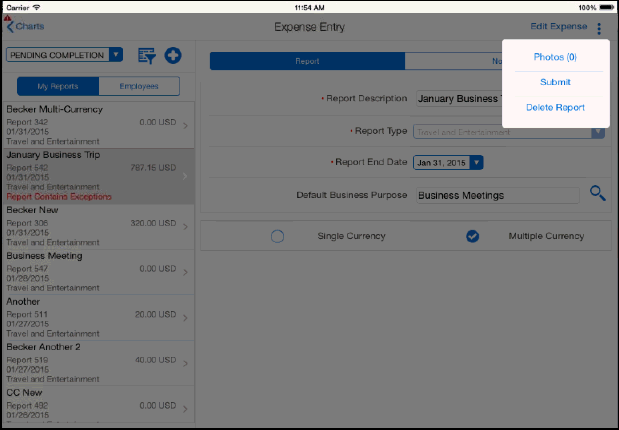
Task: Switch to the Employees tab
Action: pos(139,86)
